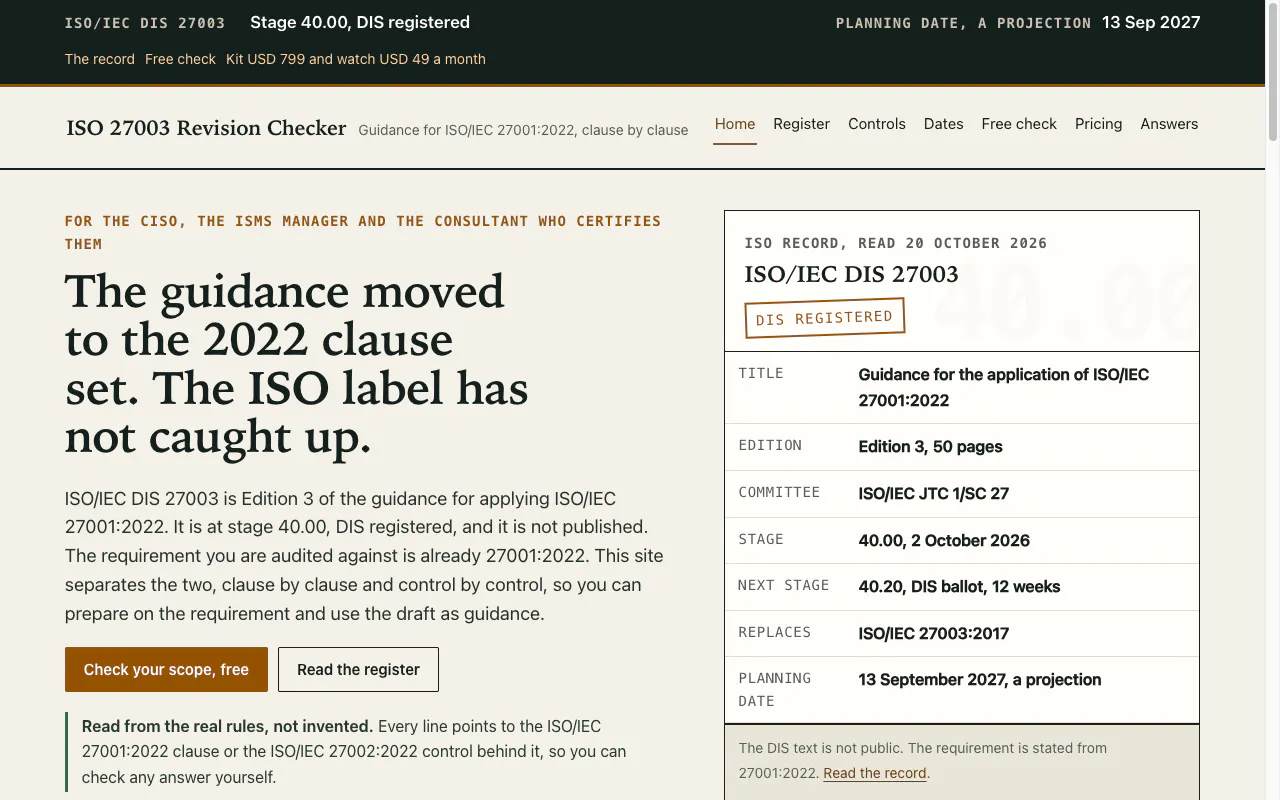Open the Controls nav item
1280x800 pixels.
877,124
